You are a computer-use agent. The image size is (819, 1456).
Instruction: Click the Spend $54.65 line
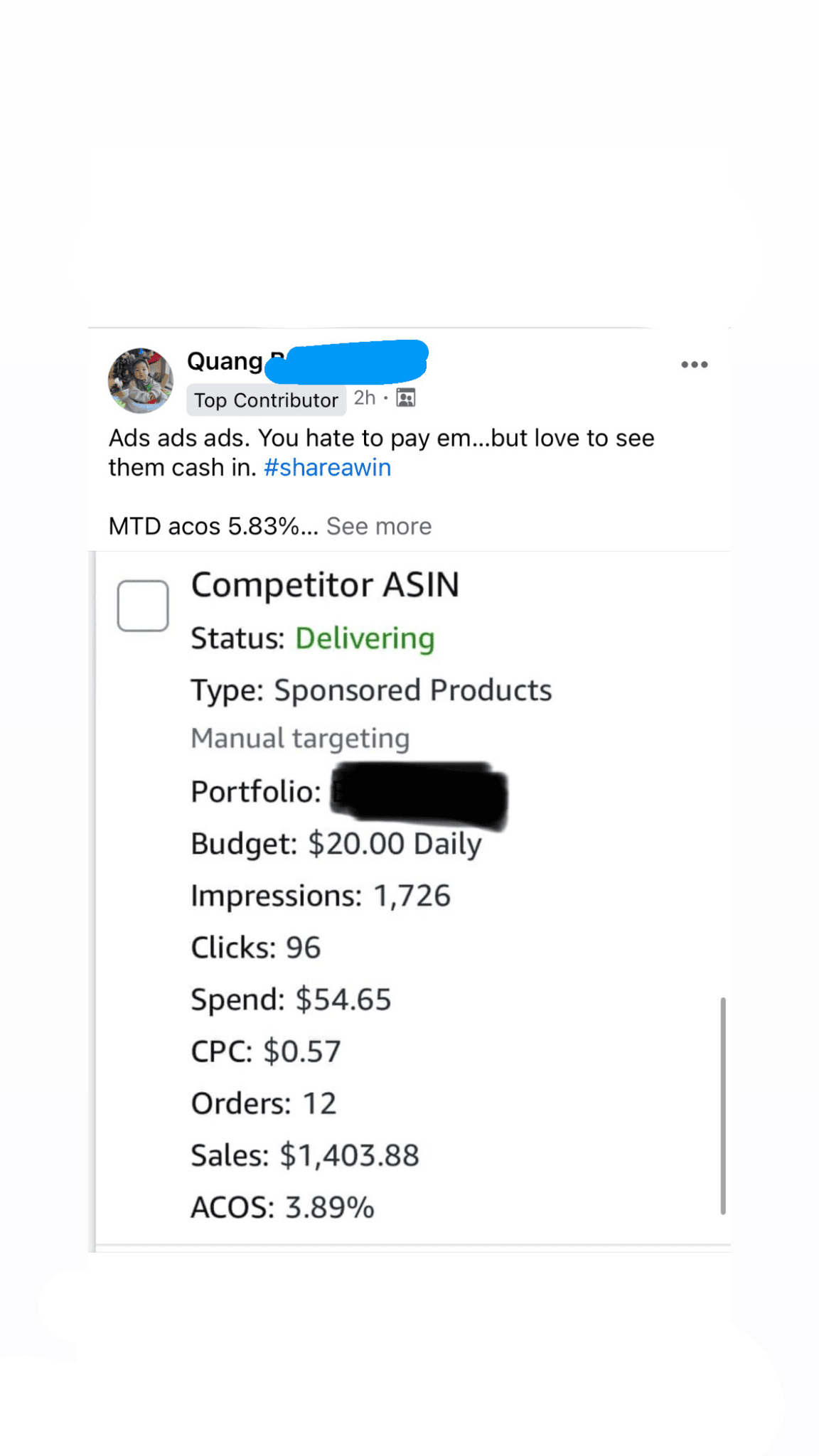click(x=291, y=1000)
